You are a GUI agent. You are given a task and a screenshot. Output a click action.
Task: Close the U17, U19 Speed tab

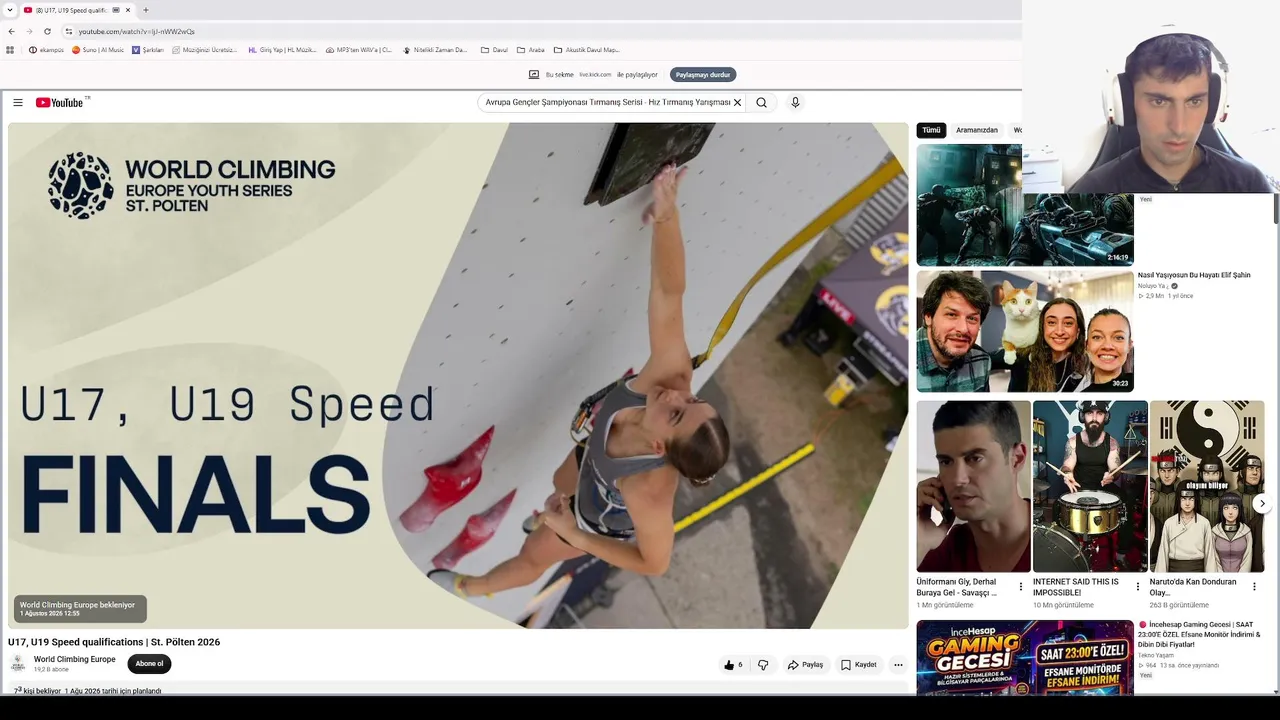128,10
